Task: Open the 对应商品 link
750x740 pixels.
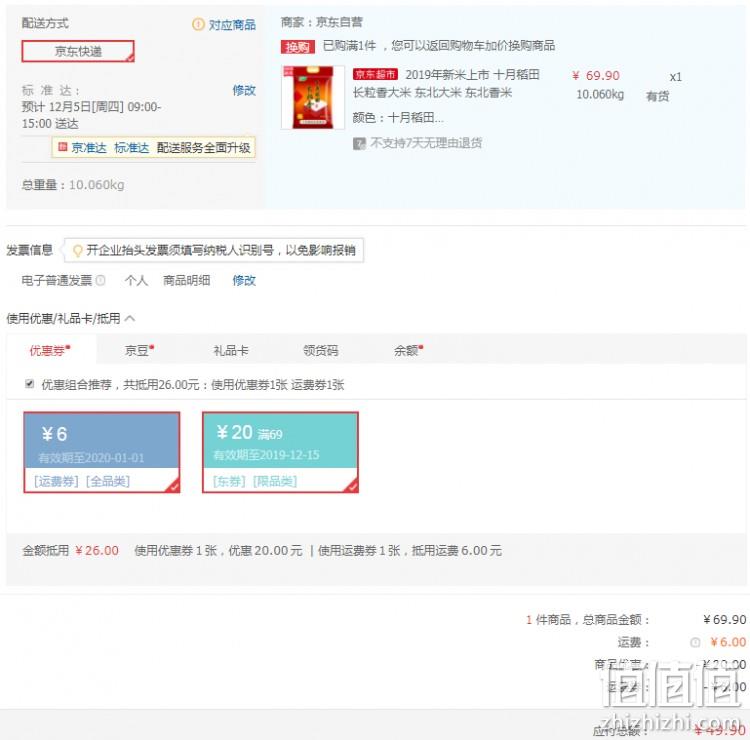Action: [232, 24]
